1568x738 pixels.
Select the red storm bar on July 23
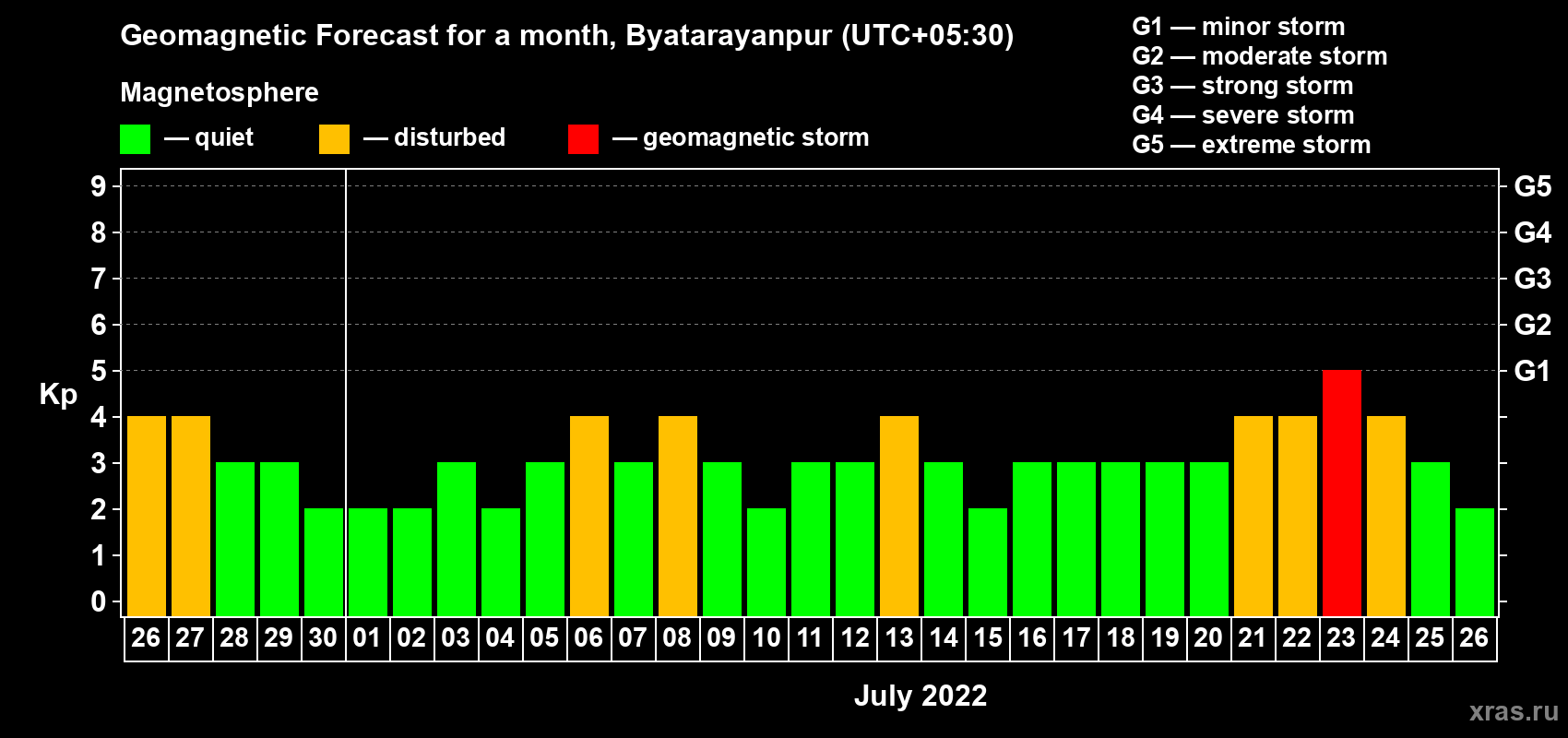coord(1342,493)
